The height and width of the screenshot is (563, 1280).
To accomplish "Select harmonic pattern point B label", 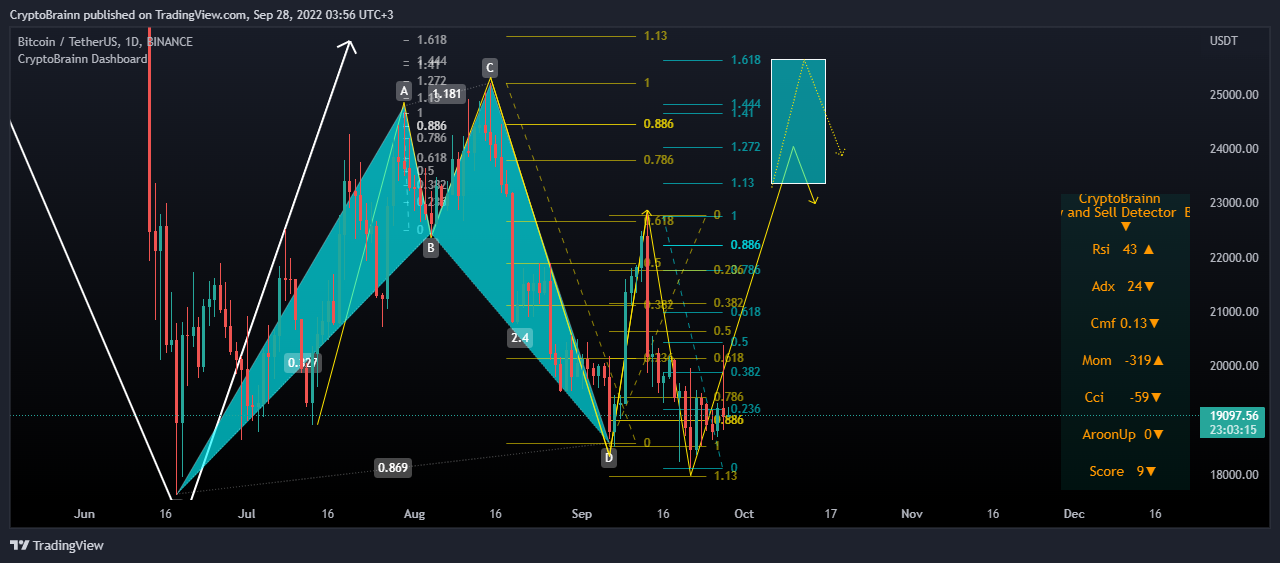I will pyautogui.click(x=430, y=247).
